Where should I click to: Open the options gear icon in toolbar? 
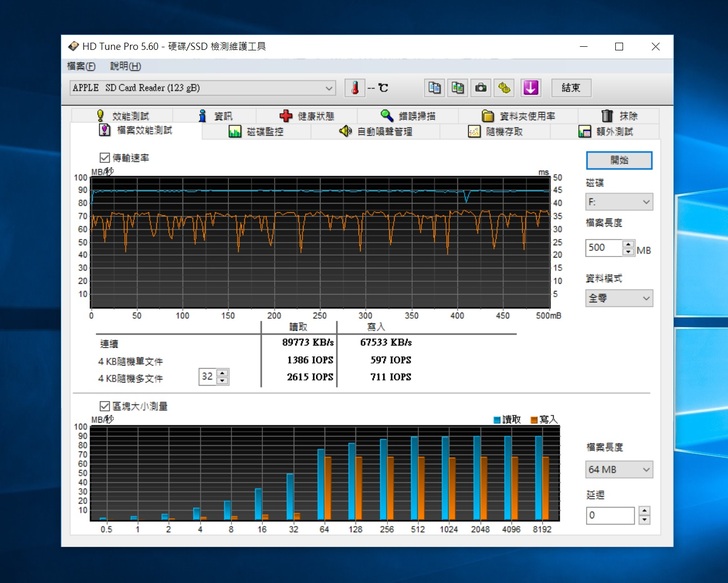[x=505, y=88]
